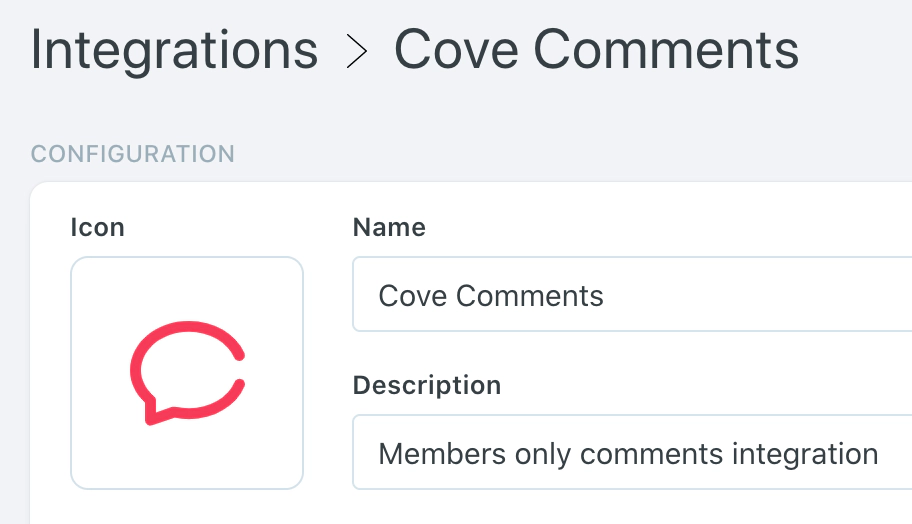Screen dimensions: 912x524
Task: Click the Name field label
Action: tap(389, 228)
